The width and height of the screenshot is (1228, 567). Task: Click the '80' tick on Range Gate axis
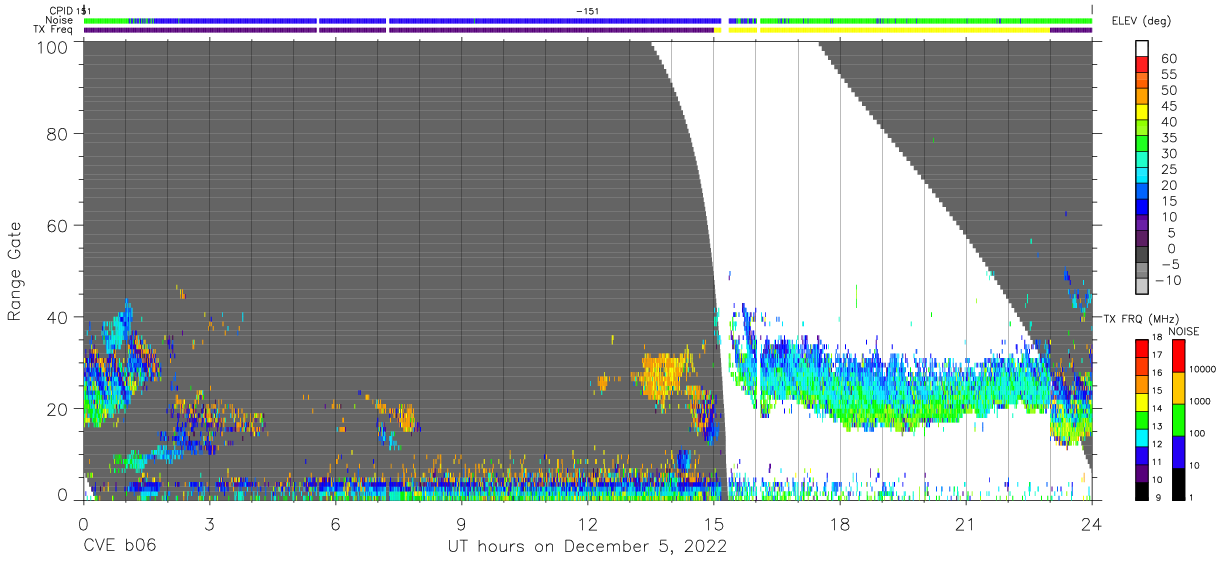click(x=57, y=134)
